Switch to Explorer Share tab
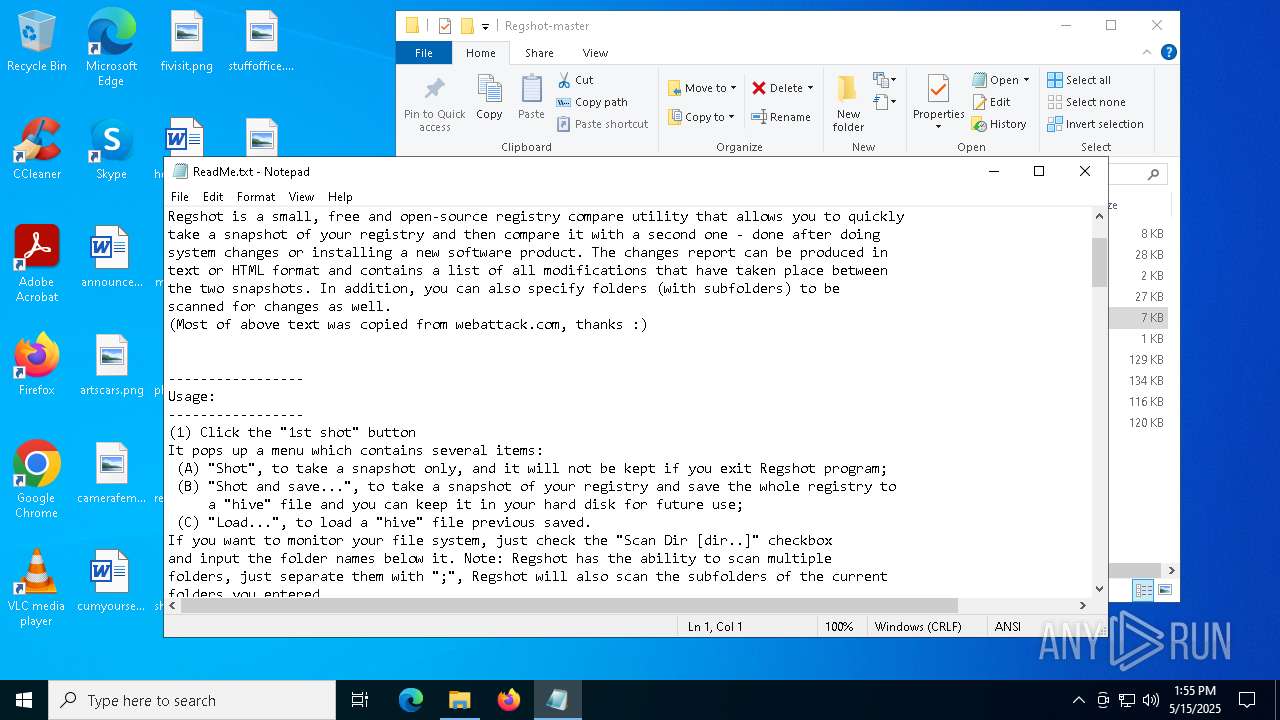This screenshot has height=720, width=1280. pos(539,53)
